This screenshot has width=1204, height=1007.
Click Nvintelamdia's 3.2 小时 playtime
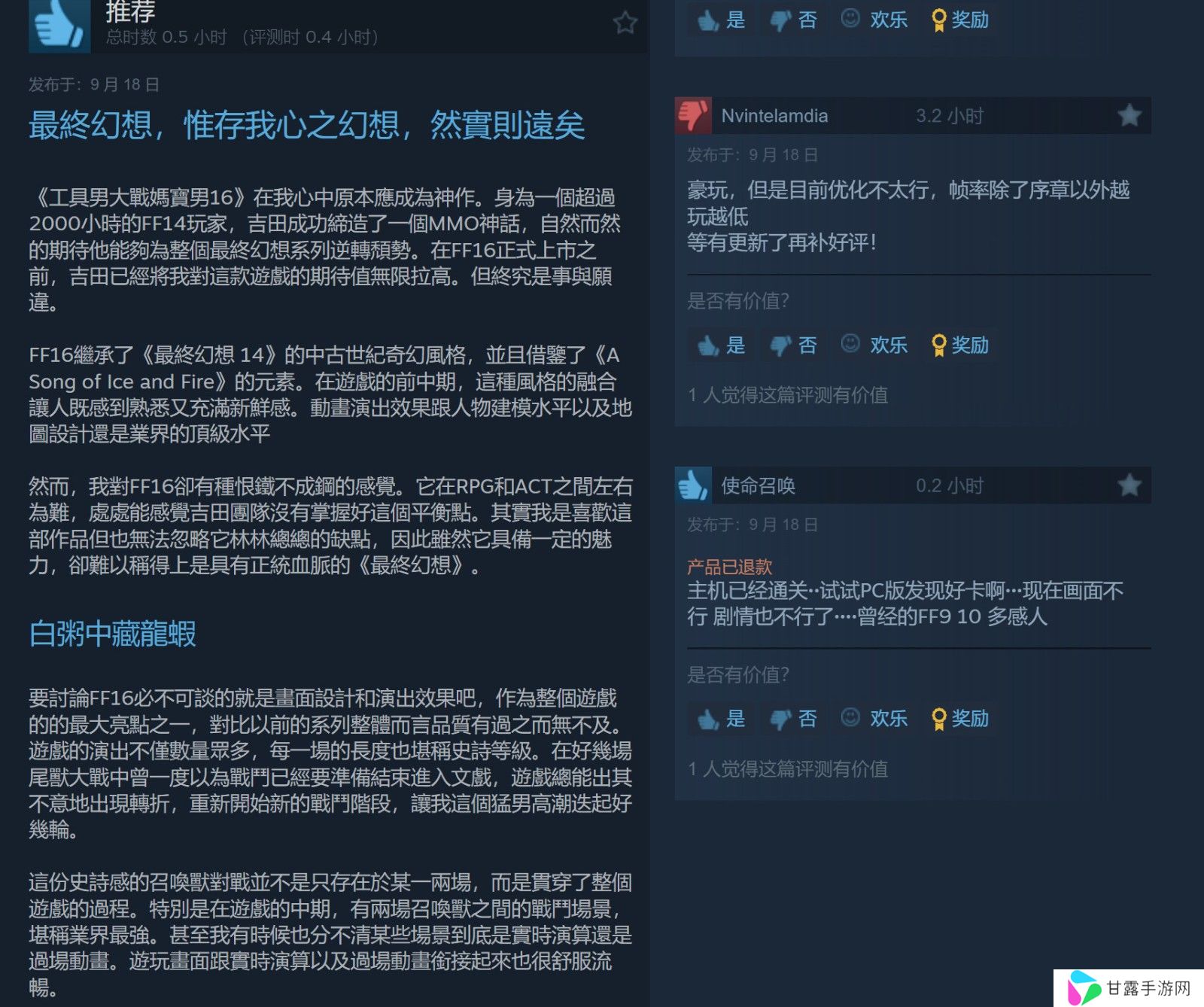pos(950,116)
